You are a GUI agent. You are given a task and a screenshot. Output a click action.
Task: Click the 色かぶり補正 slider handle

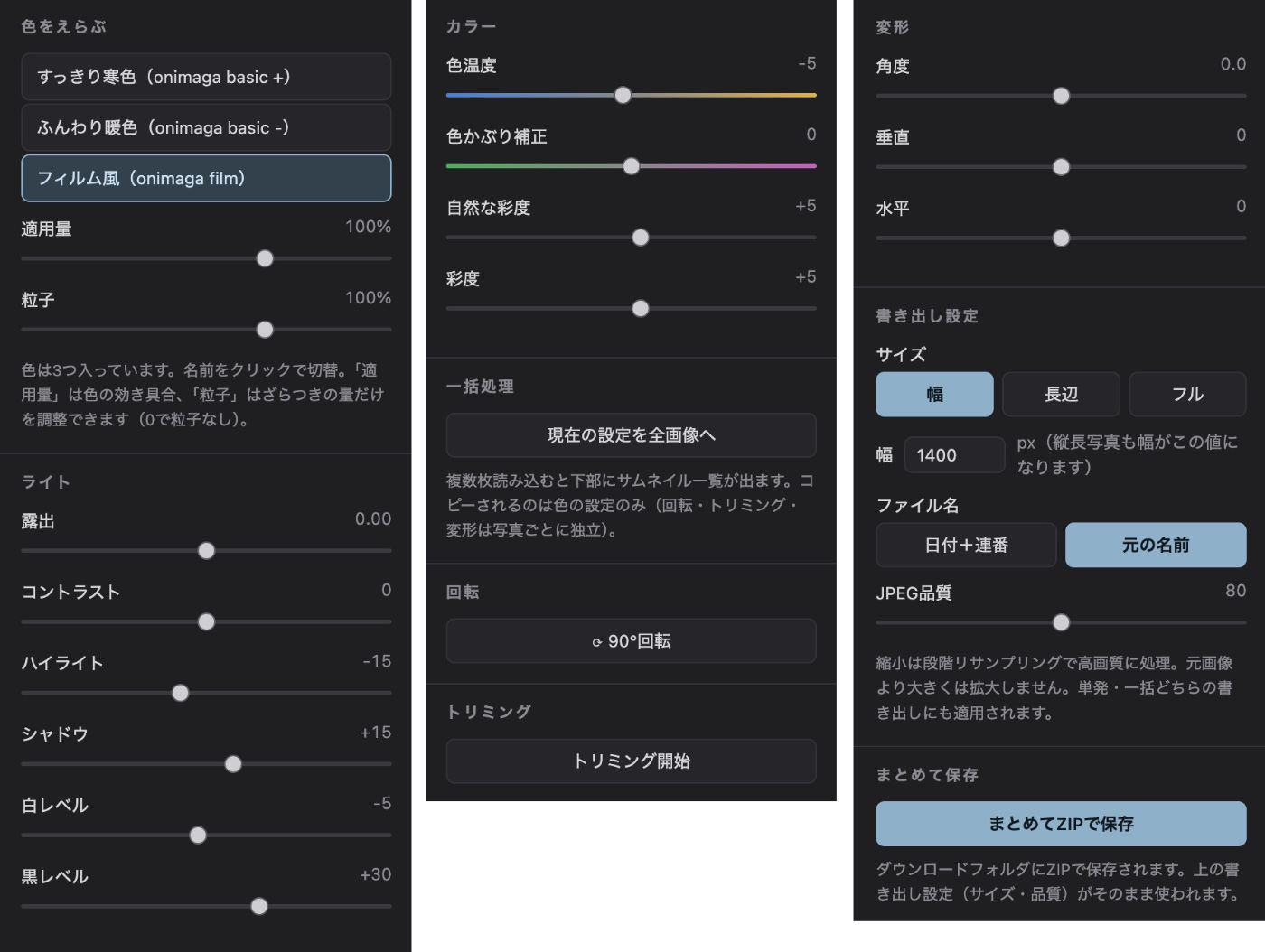[x=632, y=166]
